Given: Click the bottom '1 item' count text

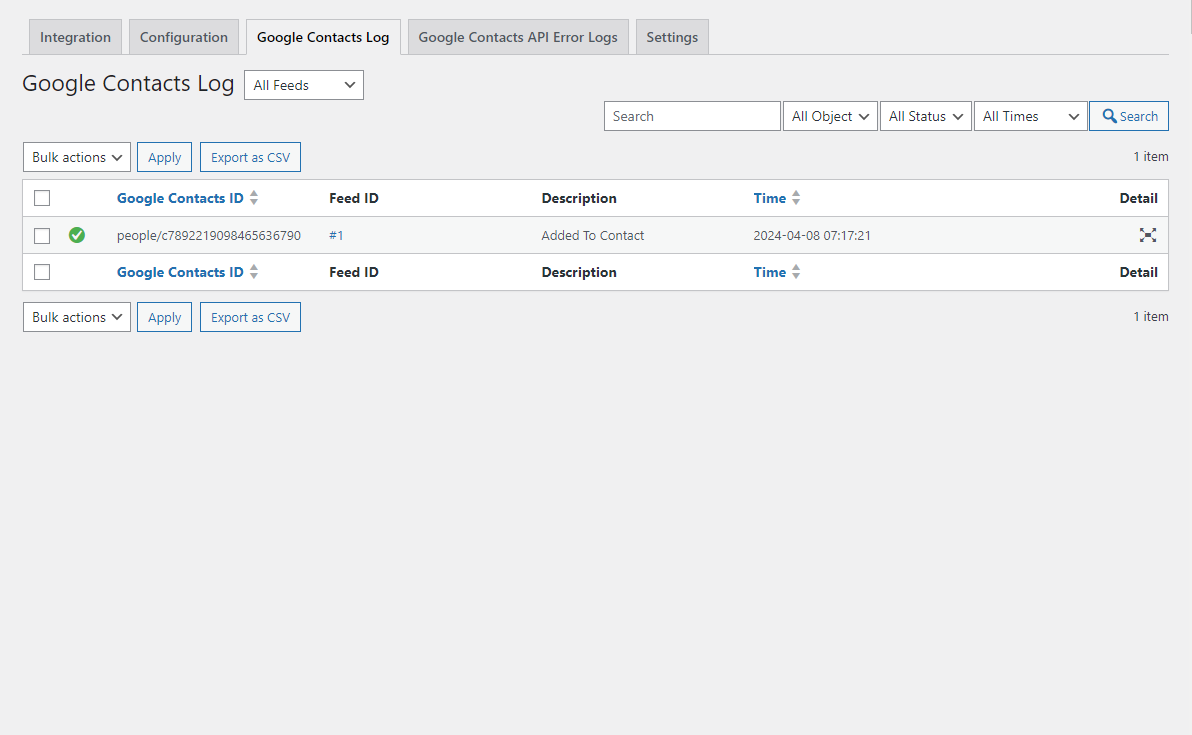Looking at the screenshot, I should 1151,316.
